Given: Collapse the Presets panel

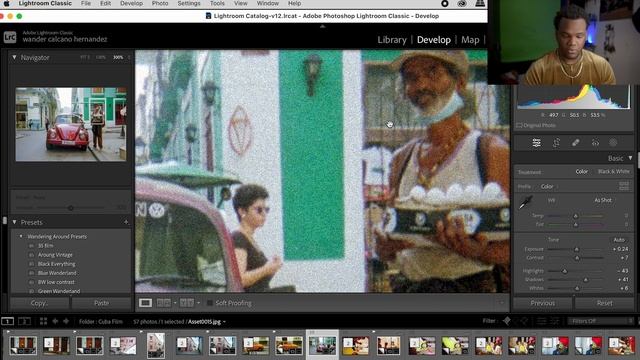Looking at the screenshot, I should coord(14,222).
